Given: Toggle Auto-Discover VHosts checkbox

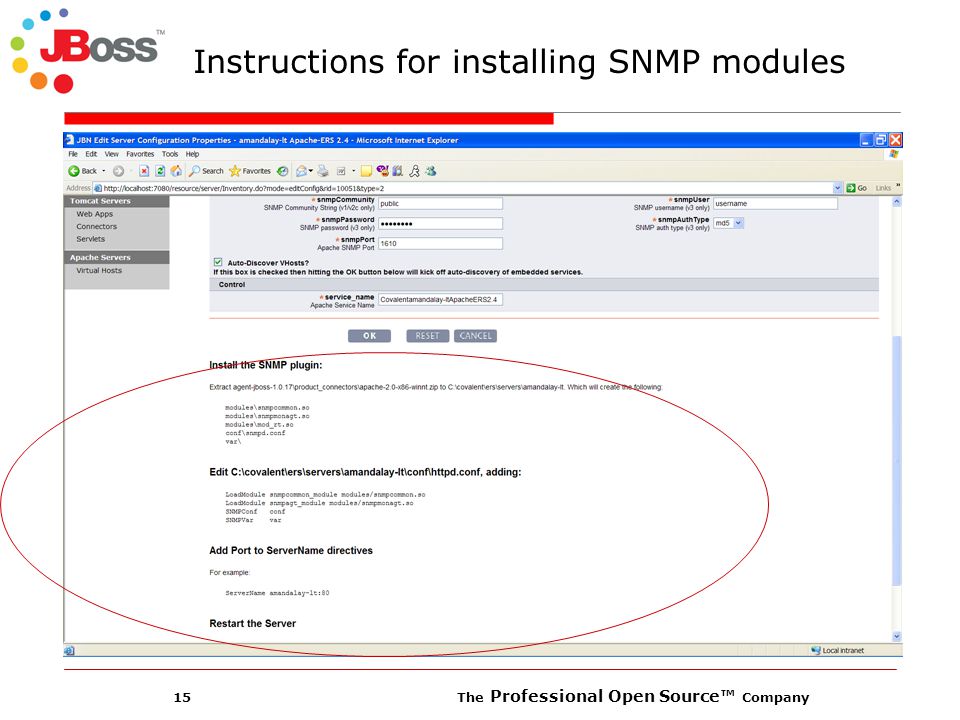Looking at the screenshot, I should pos(218,262).
